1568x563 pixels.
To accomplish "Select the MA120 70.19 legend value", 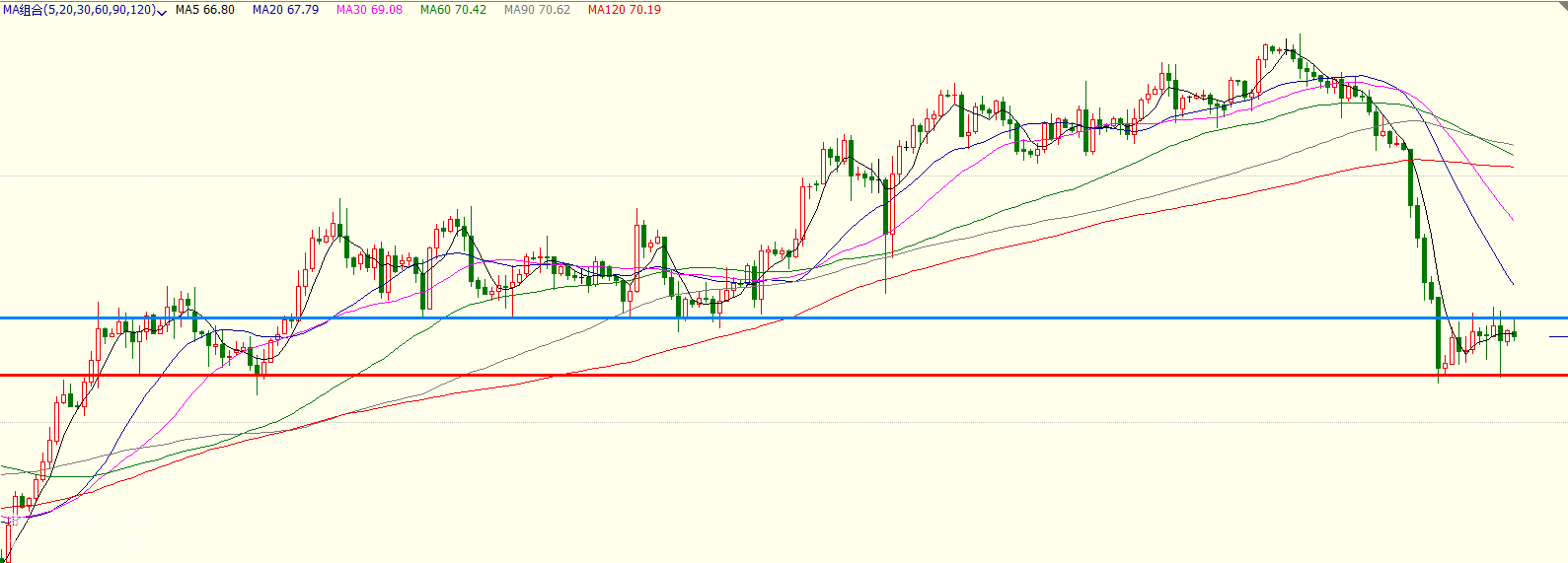I will [x=625, y=10].
